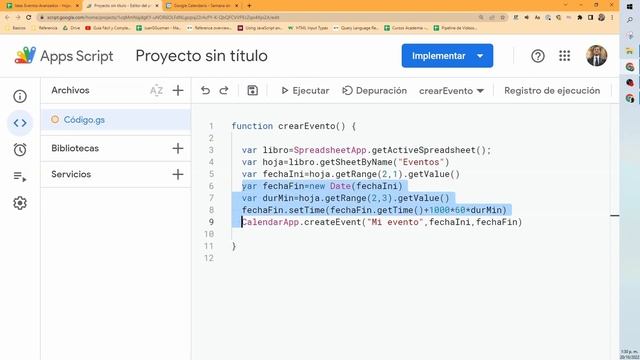Click line number 9 in gutter
This screenshot has height=360, width=640.
pos(211,222)
